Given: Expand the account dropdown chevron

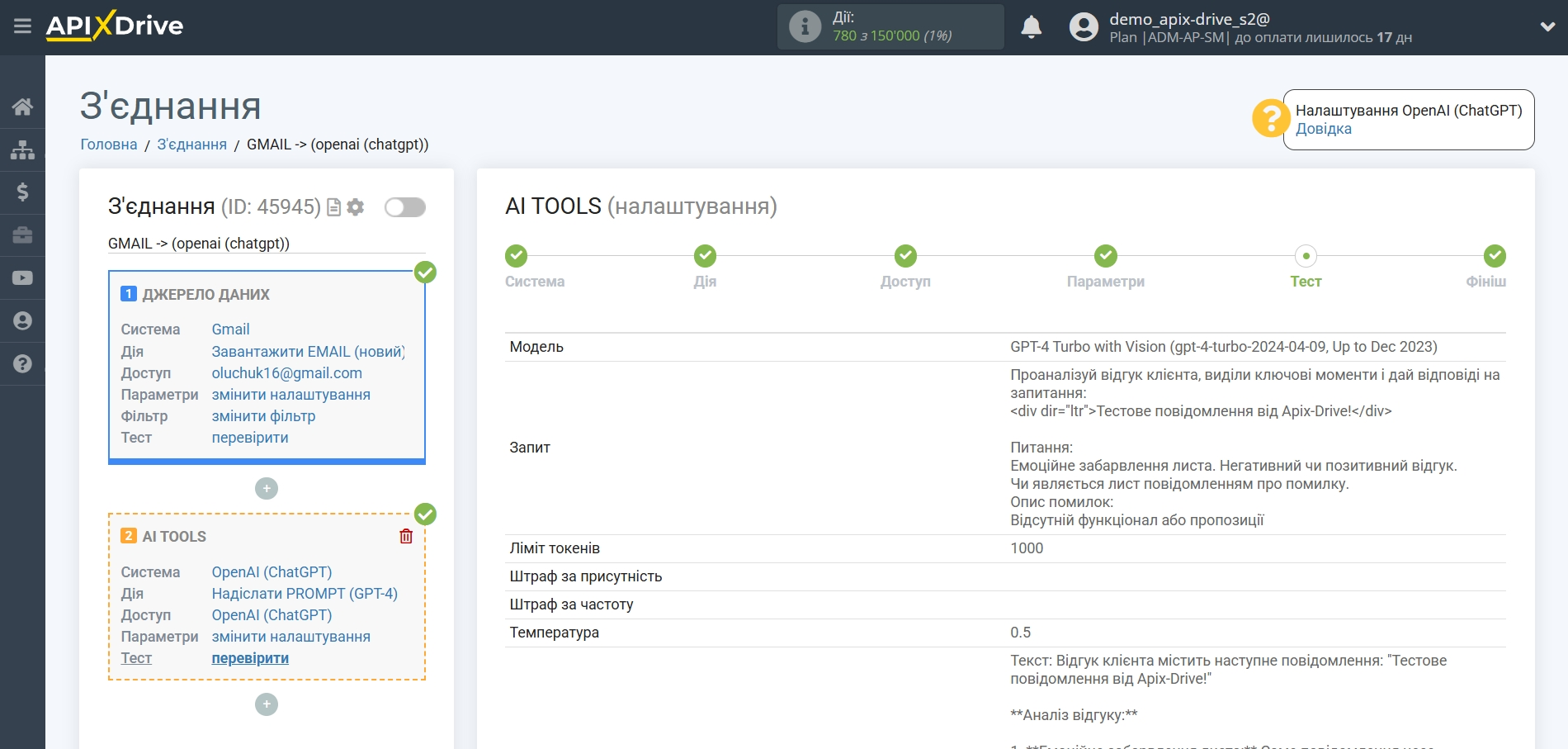Looking at the screenshot, I should coord(1547,27).
